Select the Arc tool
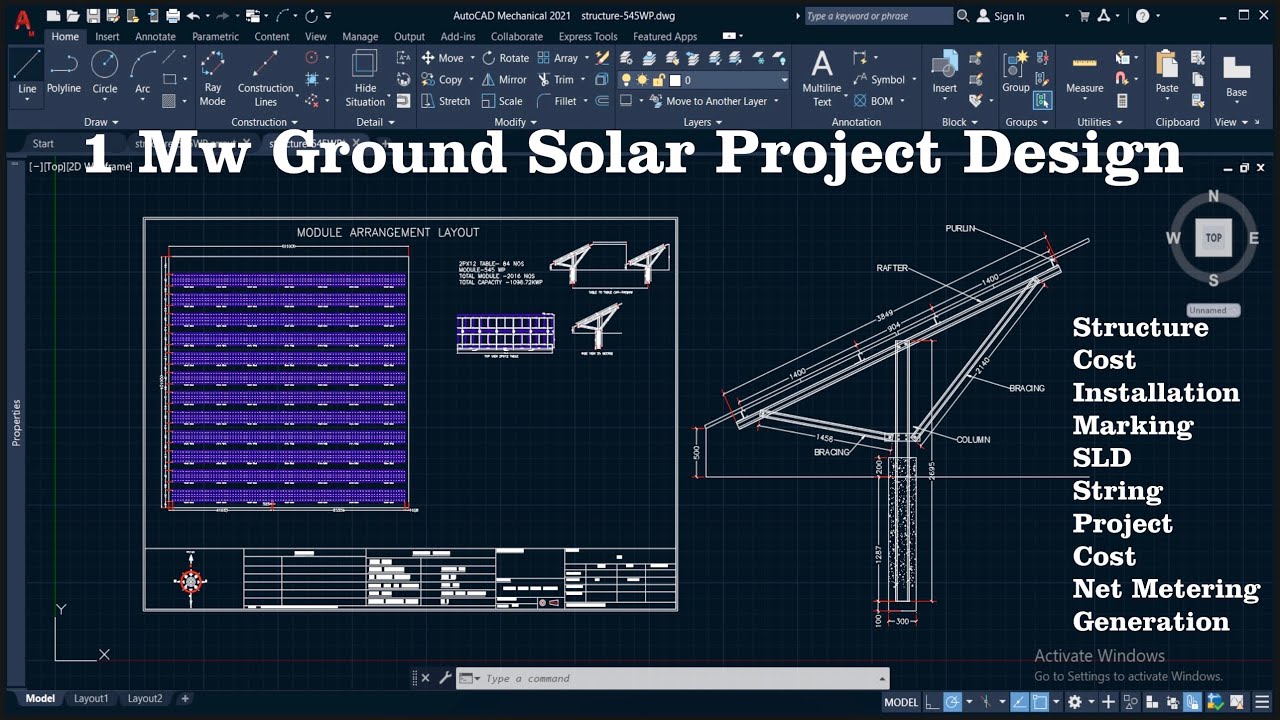1280x720 pixels. click(x=143, y=72)
